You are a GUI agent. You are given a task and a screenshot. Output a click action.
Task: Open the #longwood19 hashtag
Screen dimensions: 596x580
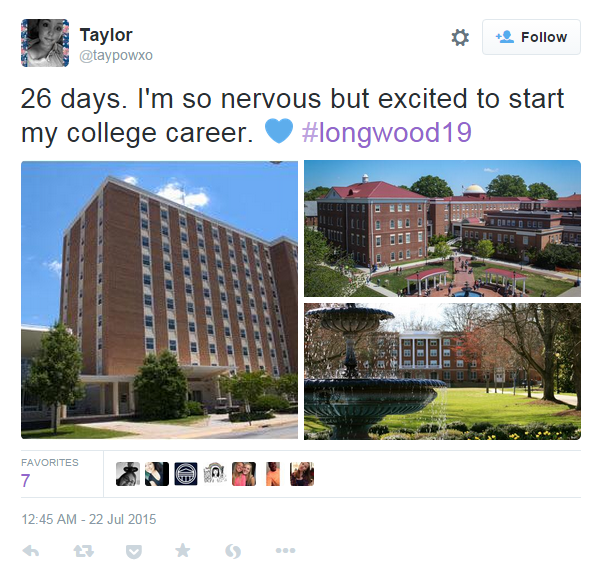(387, 133)
